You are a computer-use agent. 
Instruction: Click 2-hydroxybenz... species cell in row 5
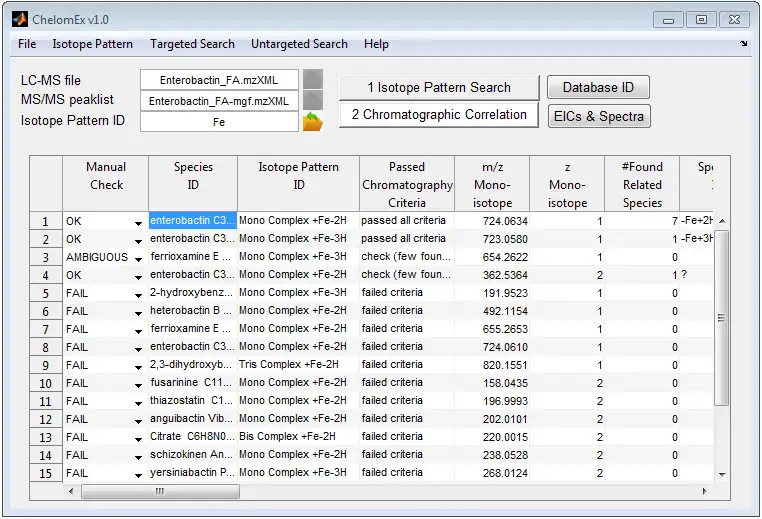coord(193,292)
